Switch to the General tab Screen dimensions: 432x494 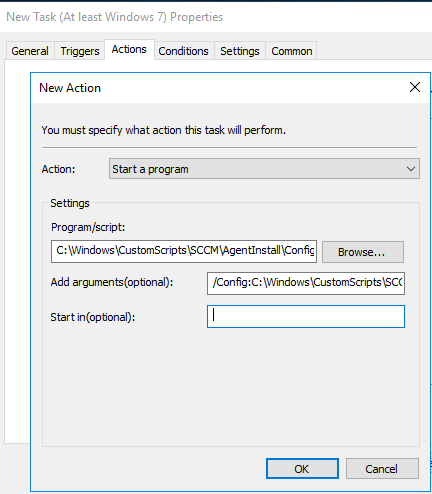[x=30, y=51]
